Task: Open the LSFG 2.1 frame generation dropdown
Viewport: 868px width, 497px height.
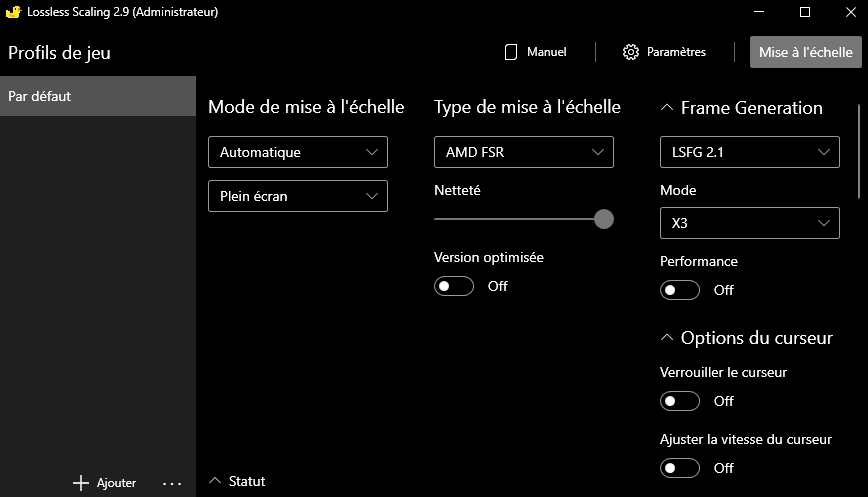Action: click(x=749, y=152)
